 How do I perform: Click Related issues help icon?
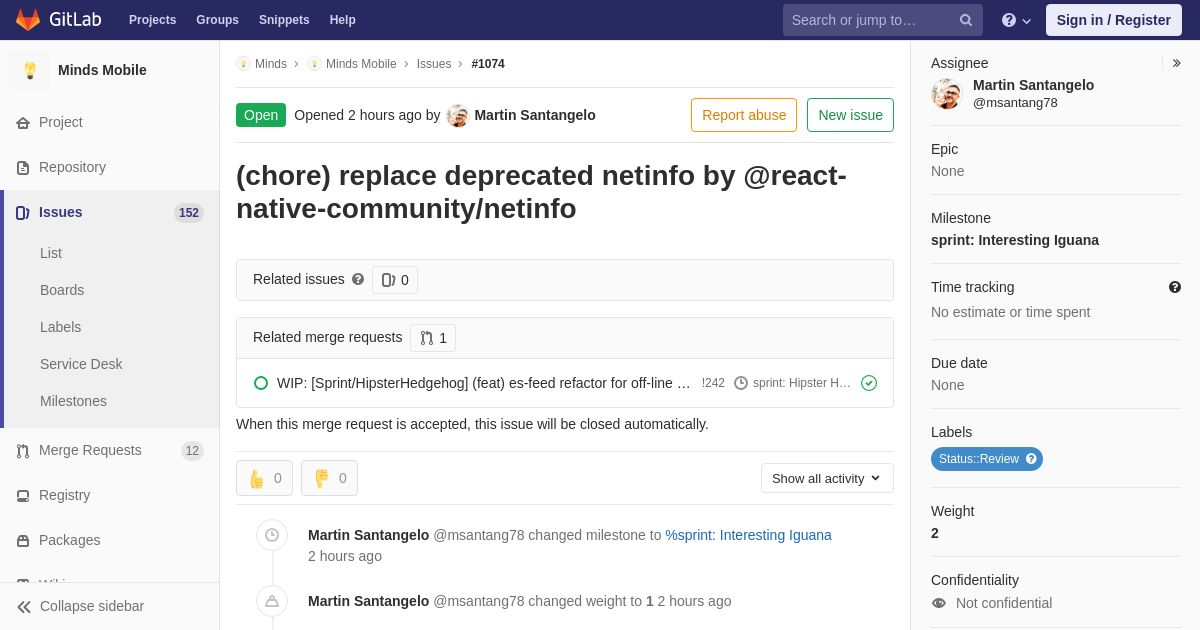click(x=358, y=280)
